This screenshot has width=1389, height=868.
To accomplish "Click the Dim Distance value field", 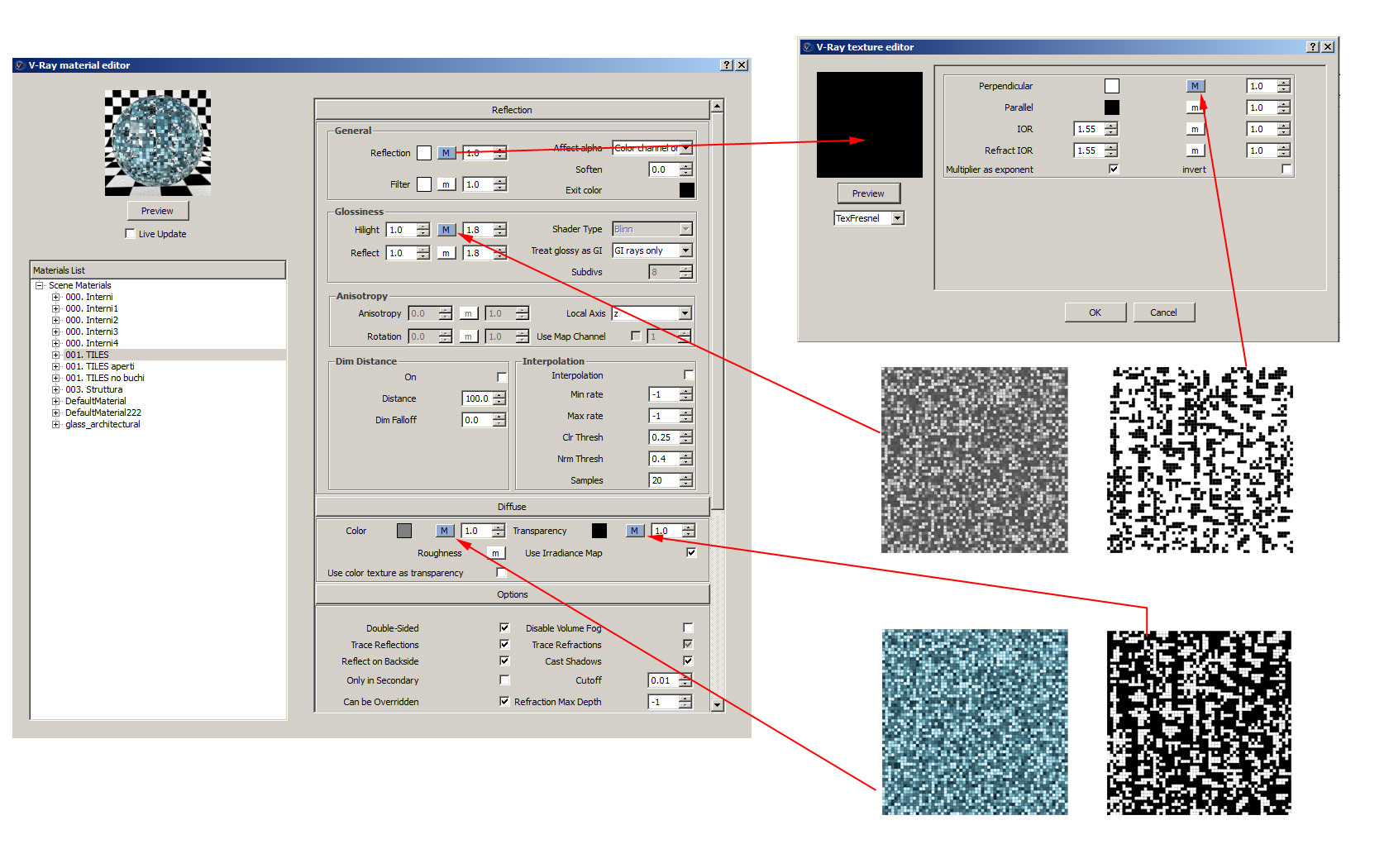I will click(x=477, y=398).
